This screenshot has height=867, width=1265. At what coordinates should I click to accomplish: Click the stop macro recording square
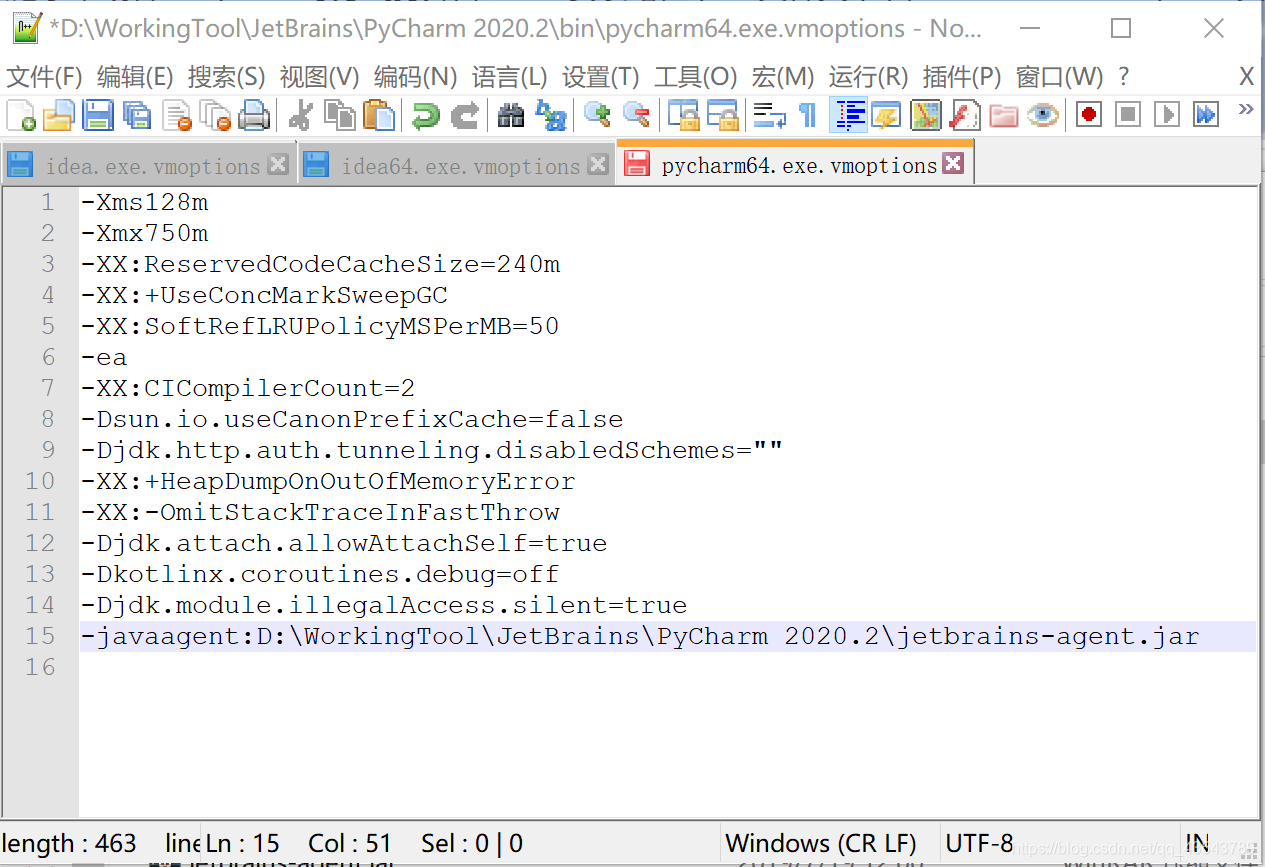point(1128,115)
